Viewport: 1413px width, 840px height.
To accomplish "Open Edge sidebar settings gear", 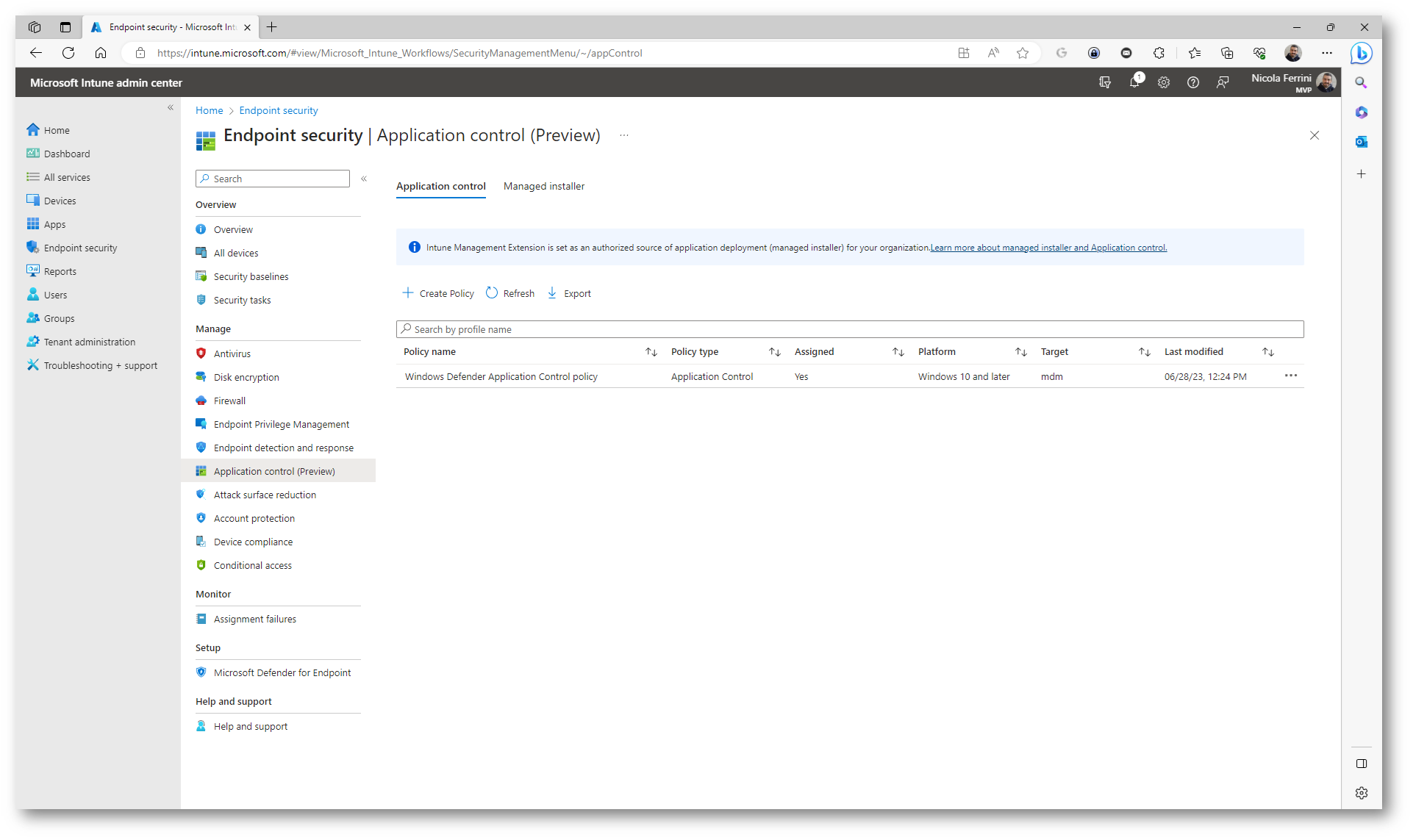I will (1362, 793).
